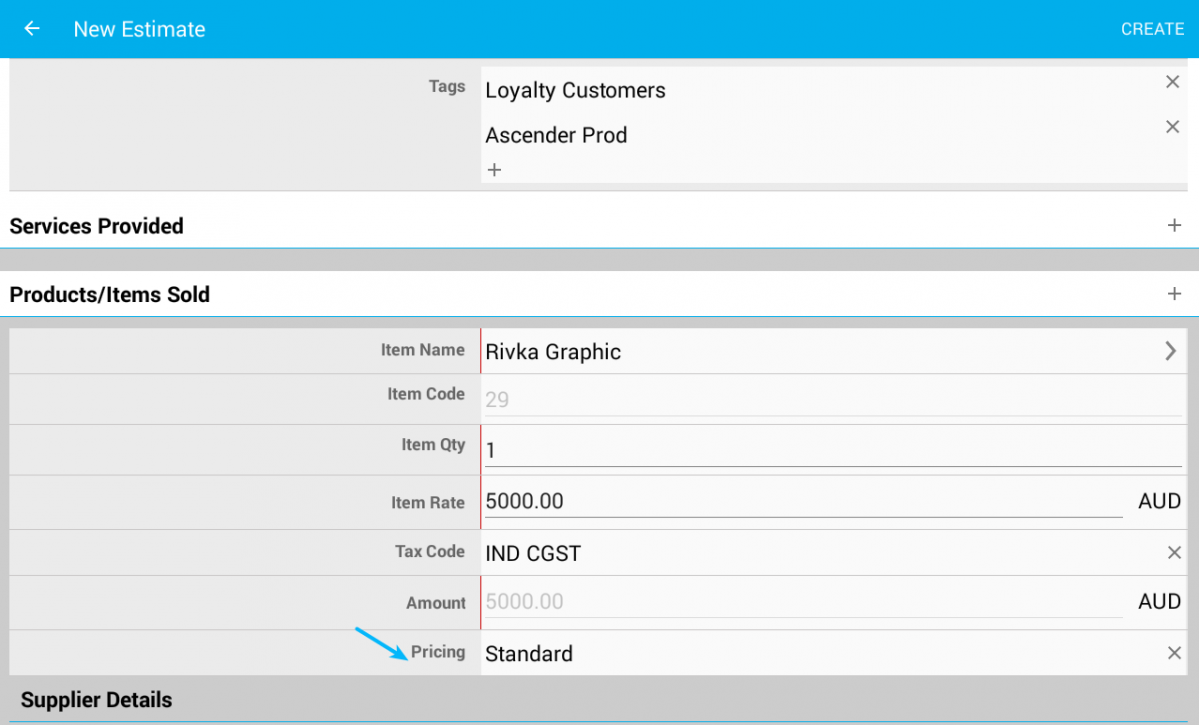The height and width of the screenshot is (725, 1199).
Task: Tap the Services Provided section header
Action: tap(97, 226)
